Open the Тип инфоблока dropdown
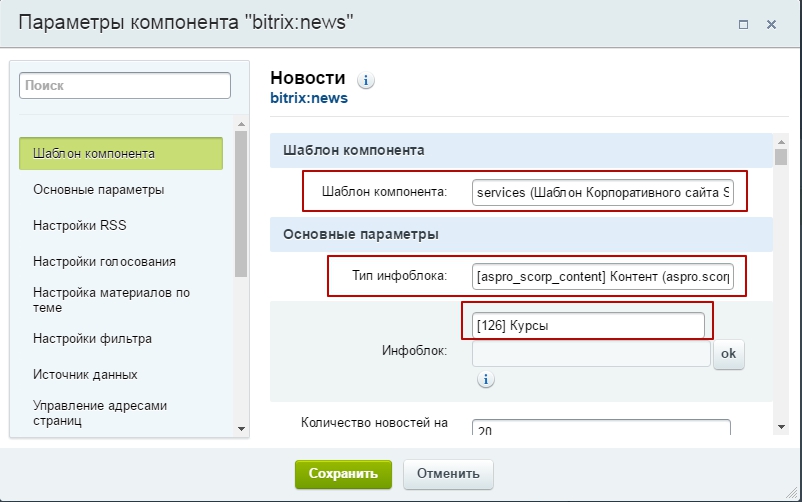Image resolution: width=802 pixels, height=502 pixels. [604, 275]
